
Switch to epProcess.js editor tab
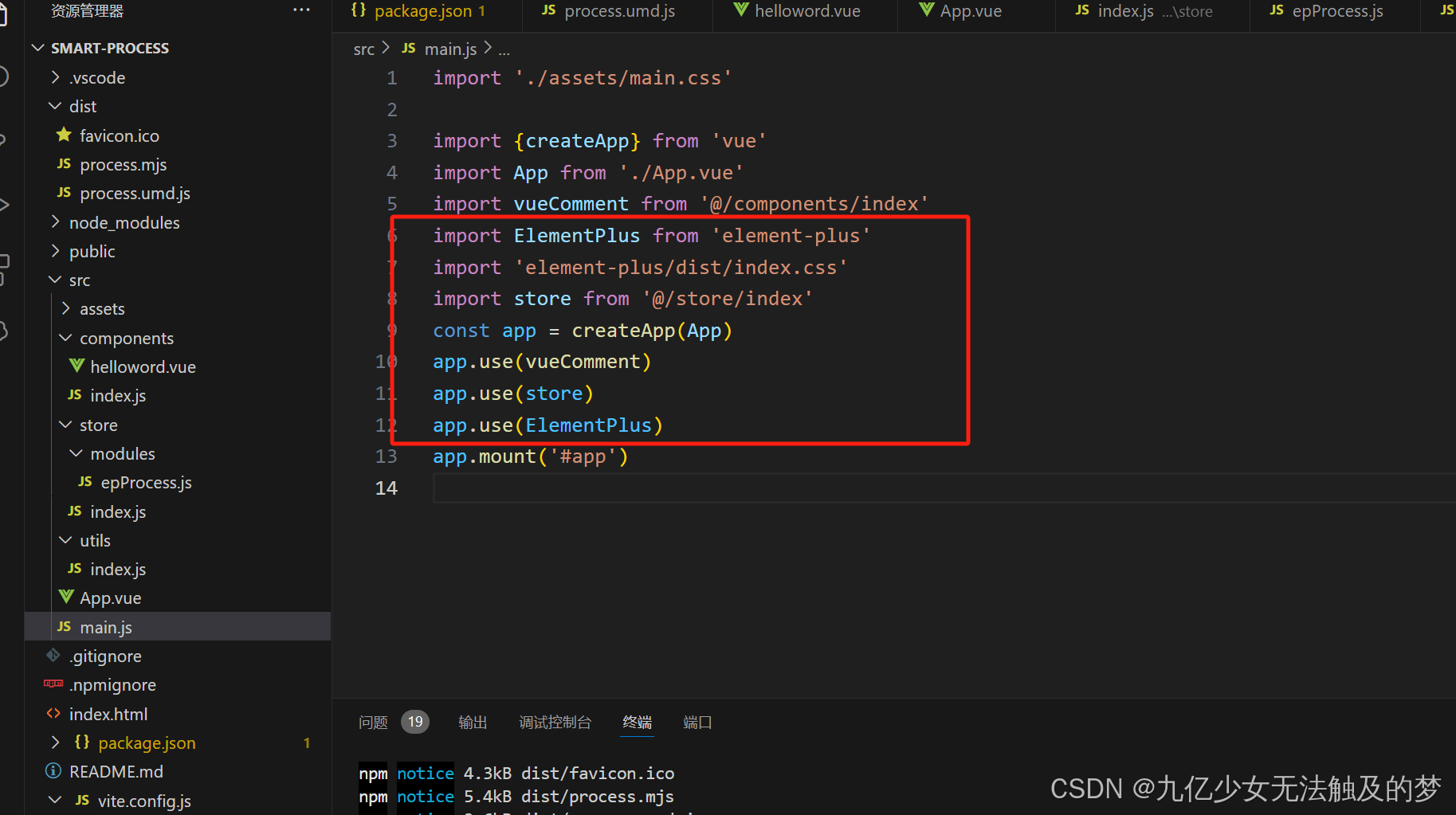click(1337, 11)
